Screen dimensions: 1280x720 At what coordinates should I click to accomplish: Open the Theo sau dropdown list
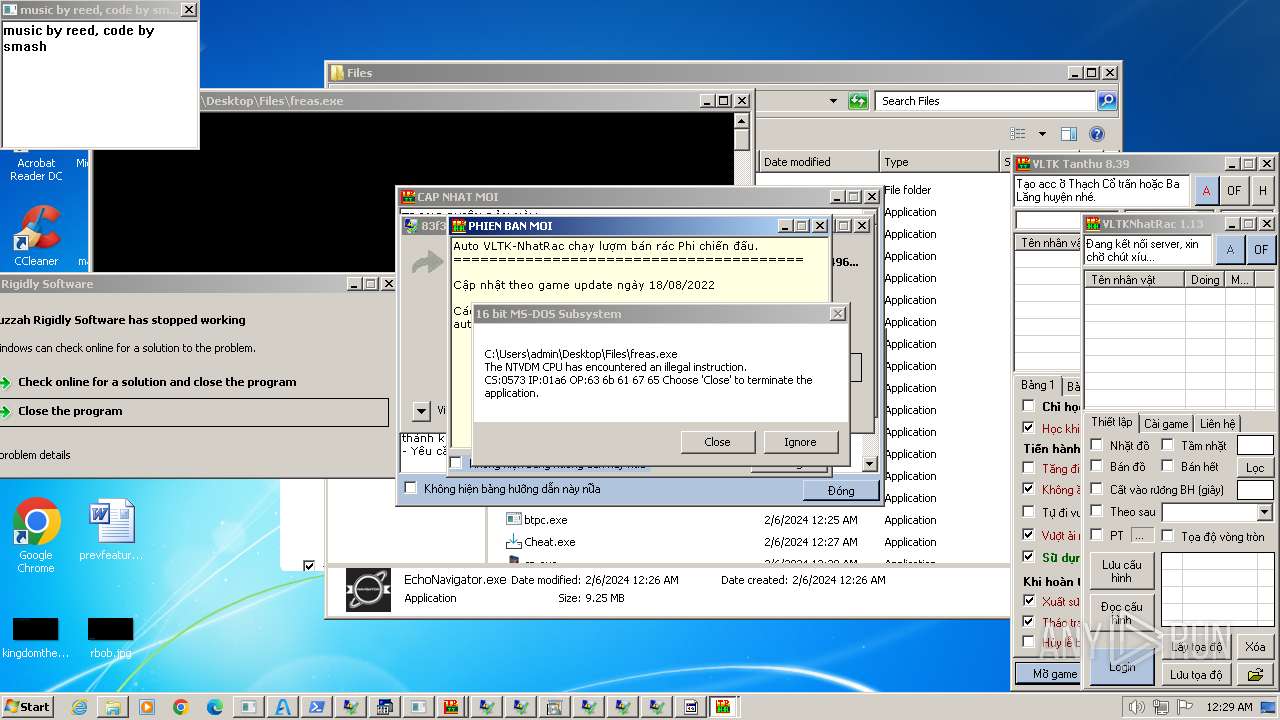click(x=1264, y=512)
